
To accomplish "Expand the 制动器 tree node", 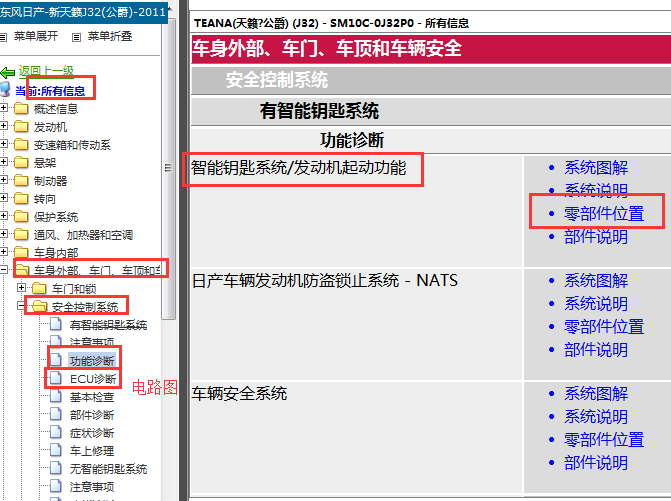I will click(x=3, y=179).
